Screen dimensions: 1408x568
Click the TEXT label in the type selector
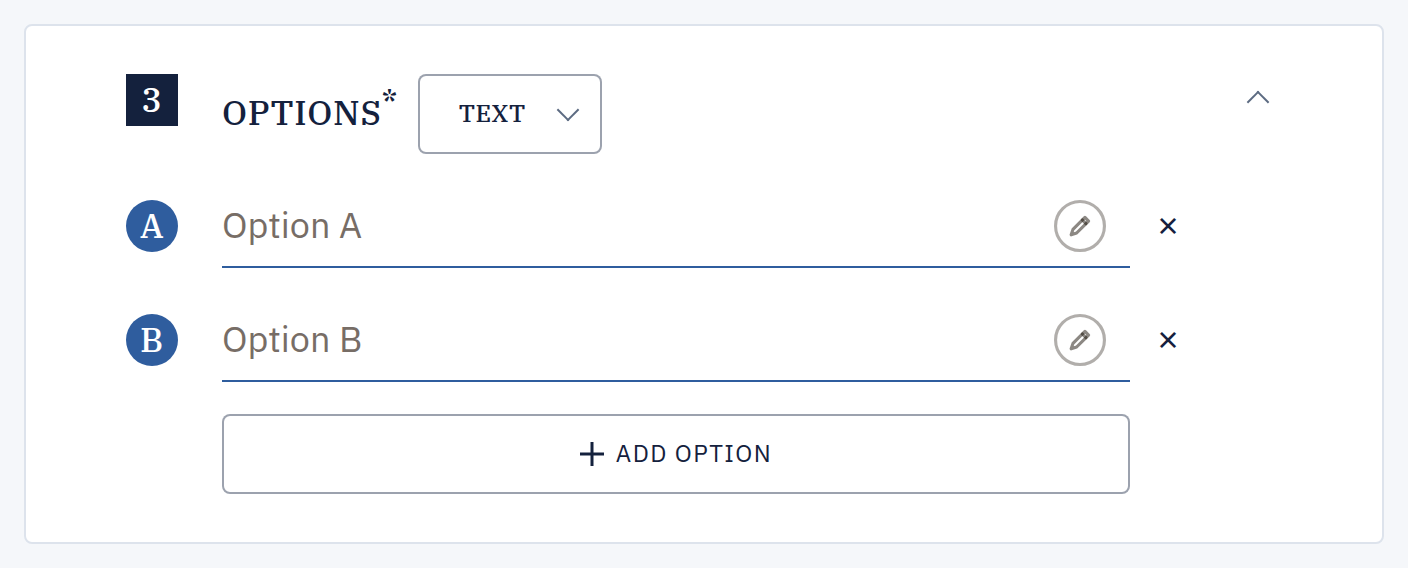492,114
